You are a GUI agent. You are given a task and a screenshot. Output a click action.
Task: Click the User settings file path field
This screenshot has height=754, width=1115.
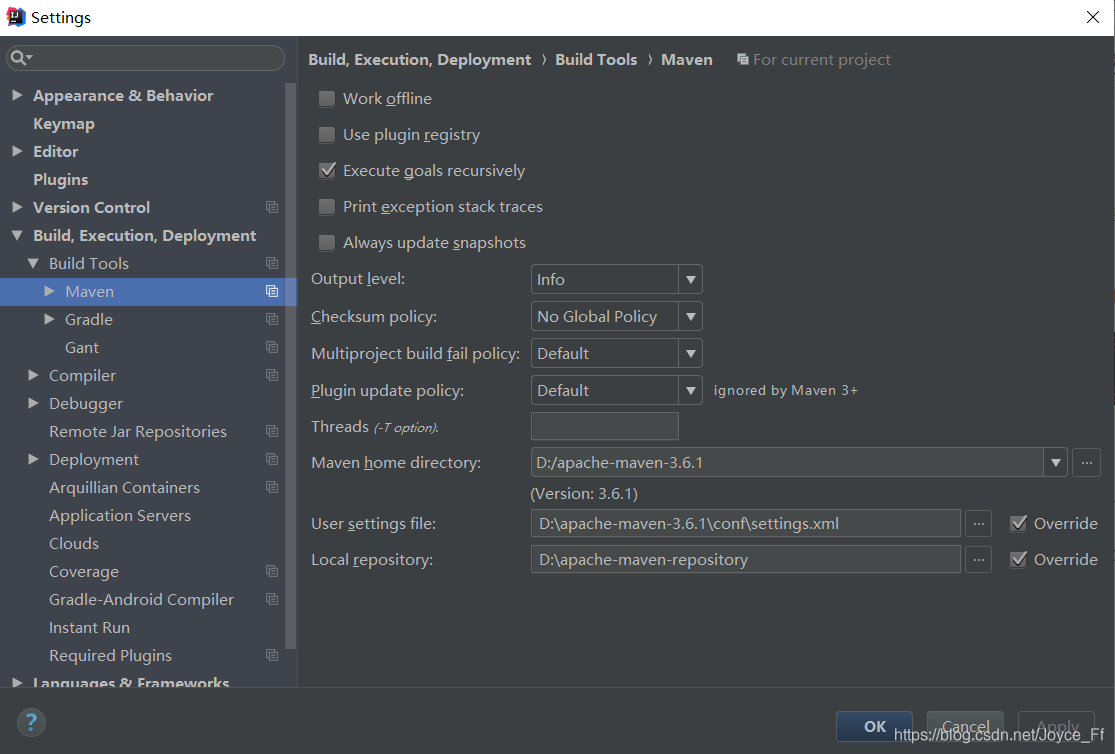(x=745, y=524)
